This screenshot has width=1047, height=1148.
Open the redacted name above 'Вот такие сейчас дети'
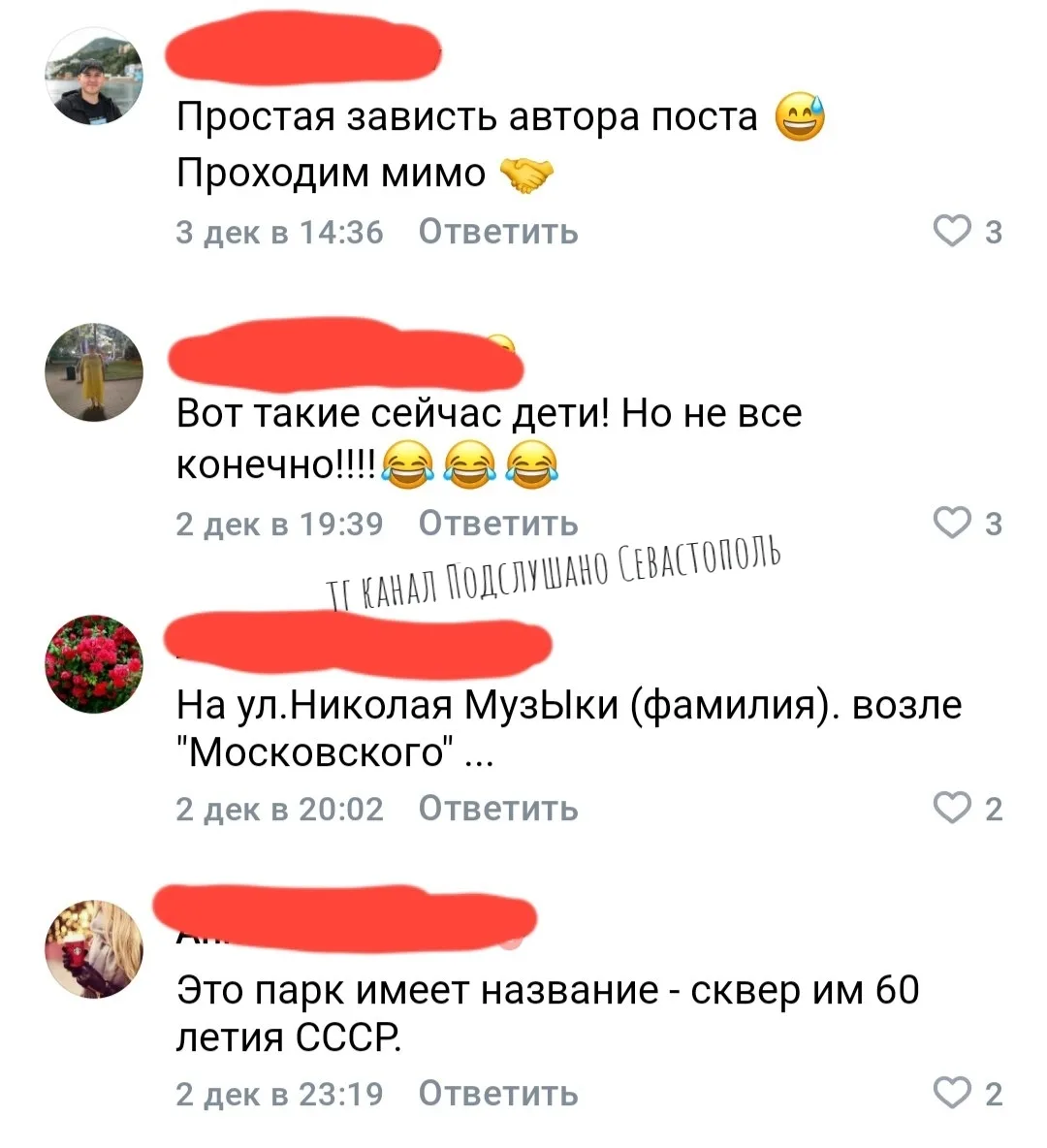pos(345,354)
